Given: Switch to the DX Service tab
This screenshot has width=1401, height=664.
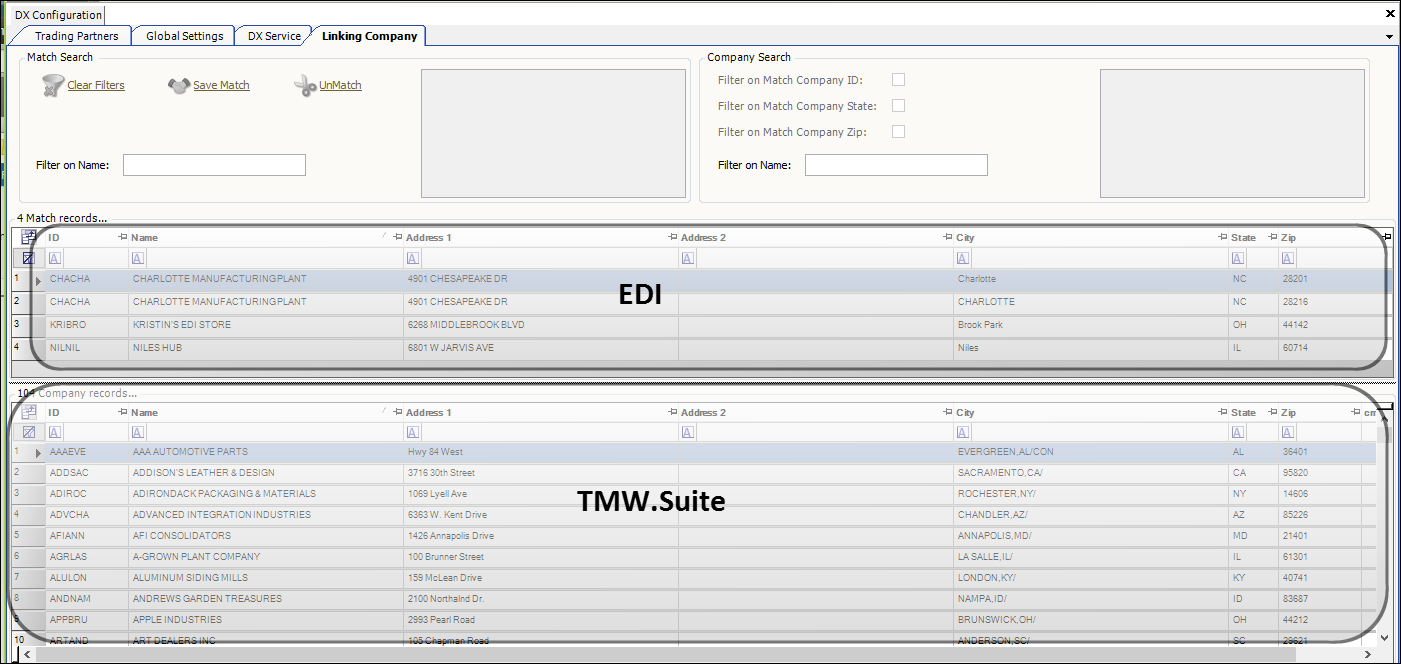Looking at the screenshot, I should pos(274,36).
